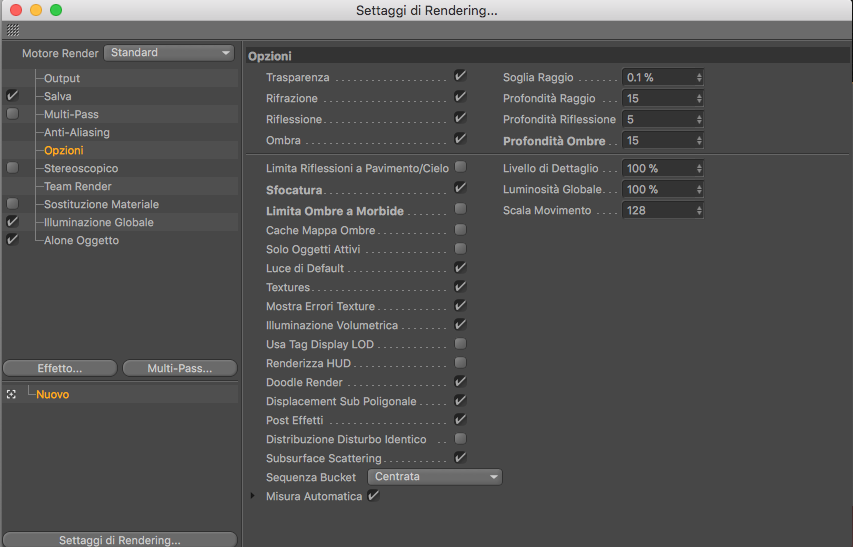Toggle the Doodle Render checkbox
Screen dimensions: 853x547
[460, 381]
